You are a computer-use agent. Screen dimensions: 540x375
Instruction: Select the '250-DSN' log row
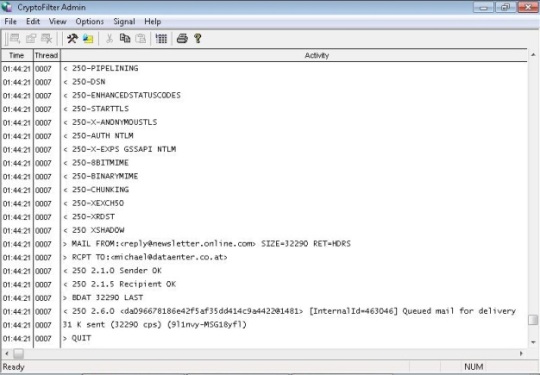[x=264, y=82]
